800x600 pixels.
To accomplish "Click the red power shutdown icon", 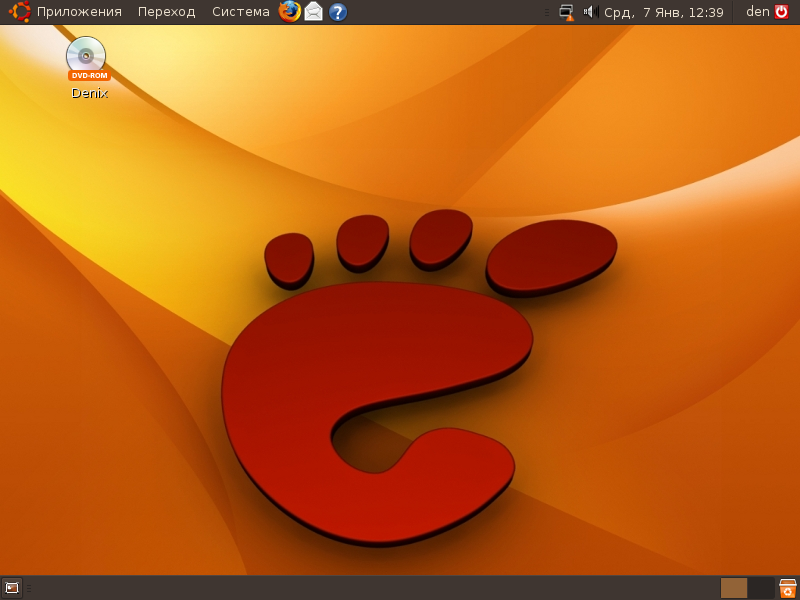I will [781, 12].
